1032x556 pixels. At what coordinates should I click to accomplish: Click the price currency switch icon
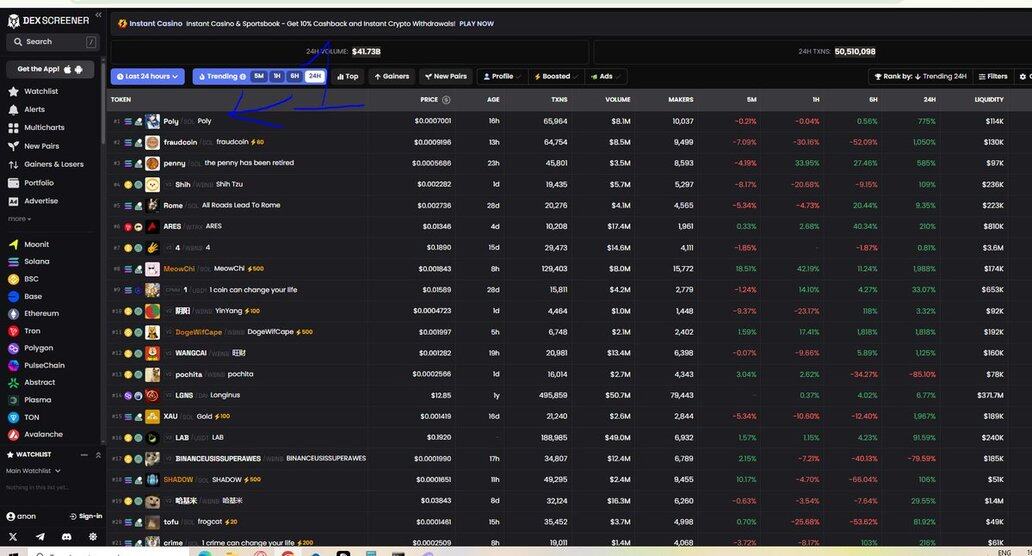tap(446, 100)
